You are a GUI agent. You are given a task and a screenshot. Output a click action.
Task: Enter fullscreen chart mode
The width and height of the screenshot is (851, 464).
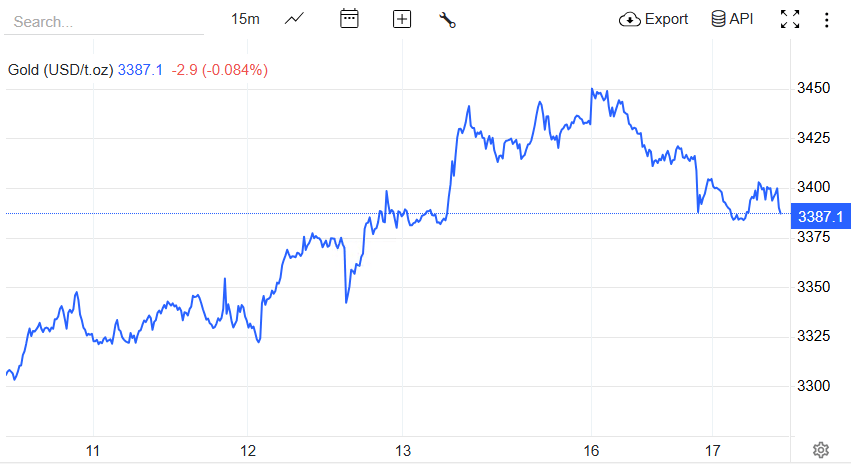(790, 19)
